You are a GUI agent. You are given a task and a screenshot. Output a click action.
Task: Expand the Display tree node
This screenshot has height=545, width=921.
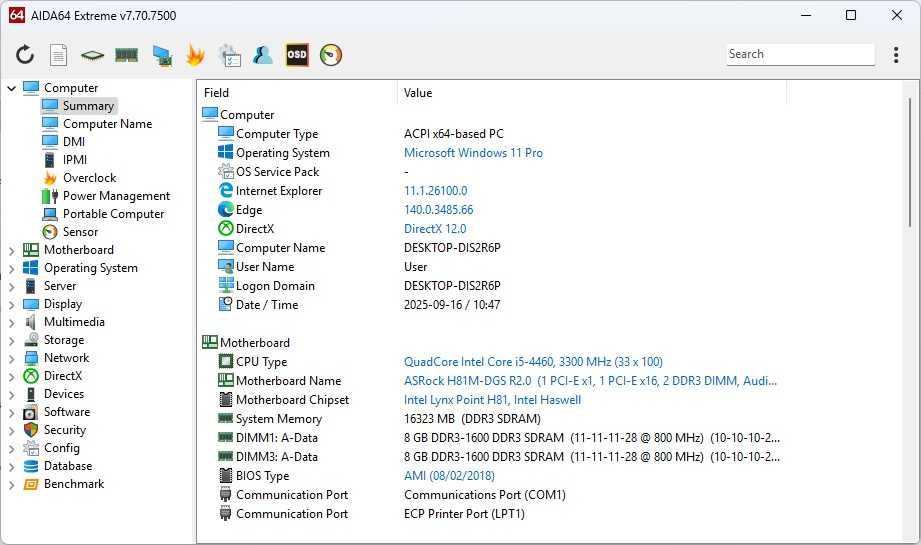coord(12,305)
